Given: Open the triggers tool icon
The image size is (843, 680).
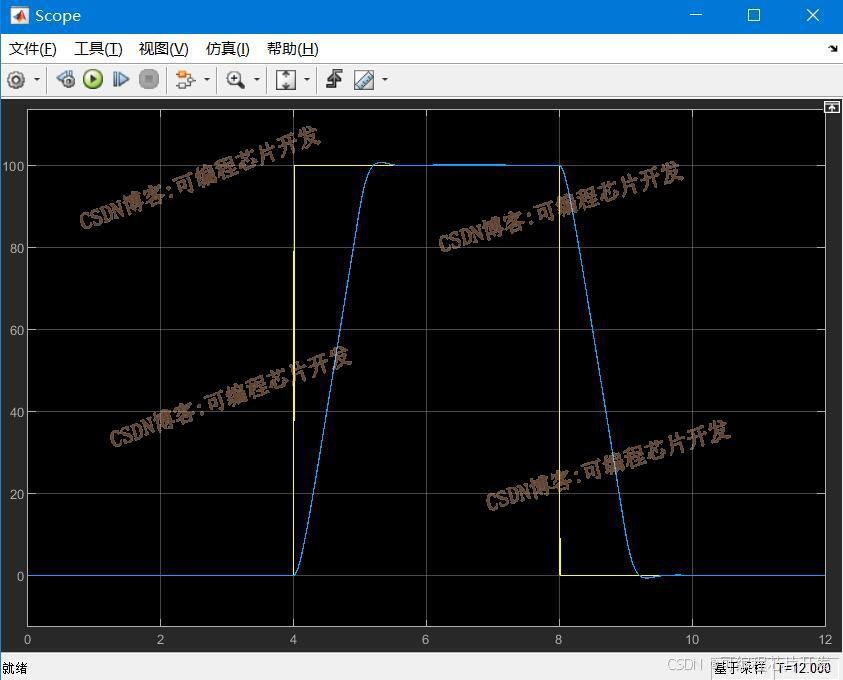Looking at the screenshot, I should point(334,79).
